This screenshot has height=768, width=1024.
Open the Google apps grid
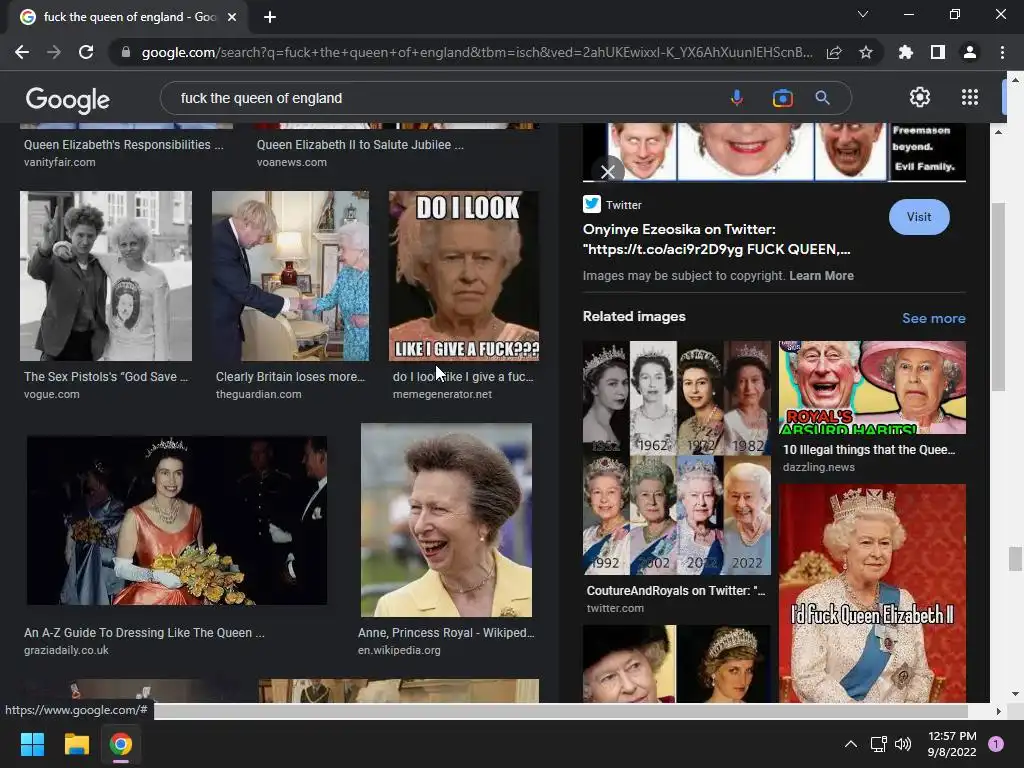point(970,97)
